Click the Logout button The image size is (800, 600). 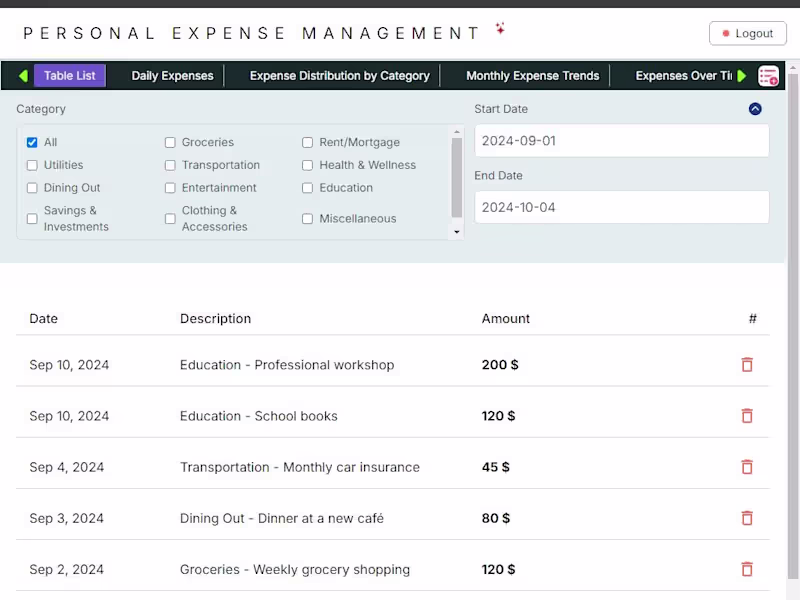(x=747, y=33)
